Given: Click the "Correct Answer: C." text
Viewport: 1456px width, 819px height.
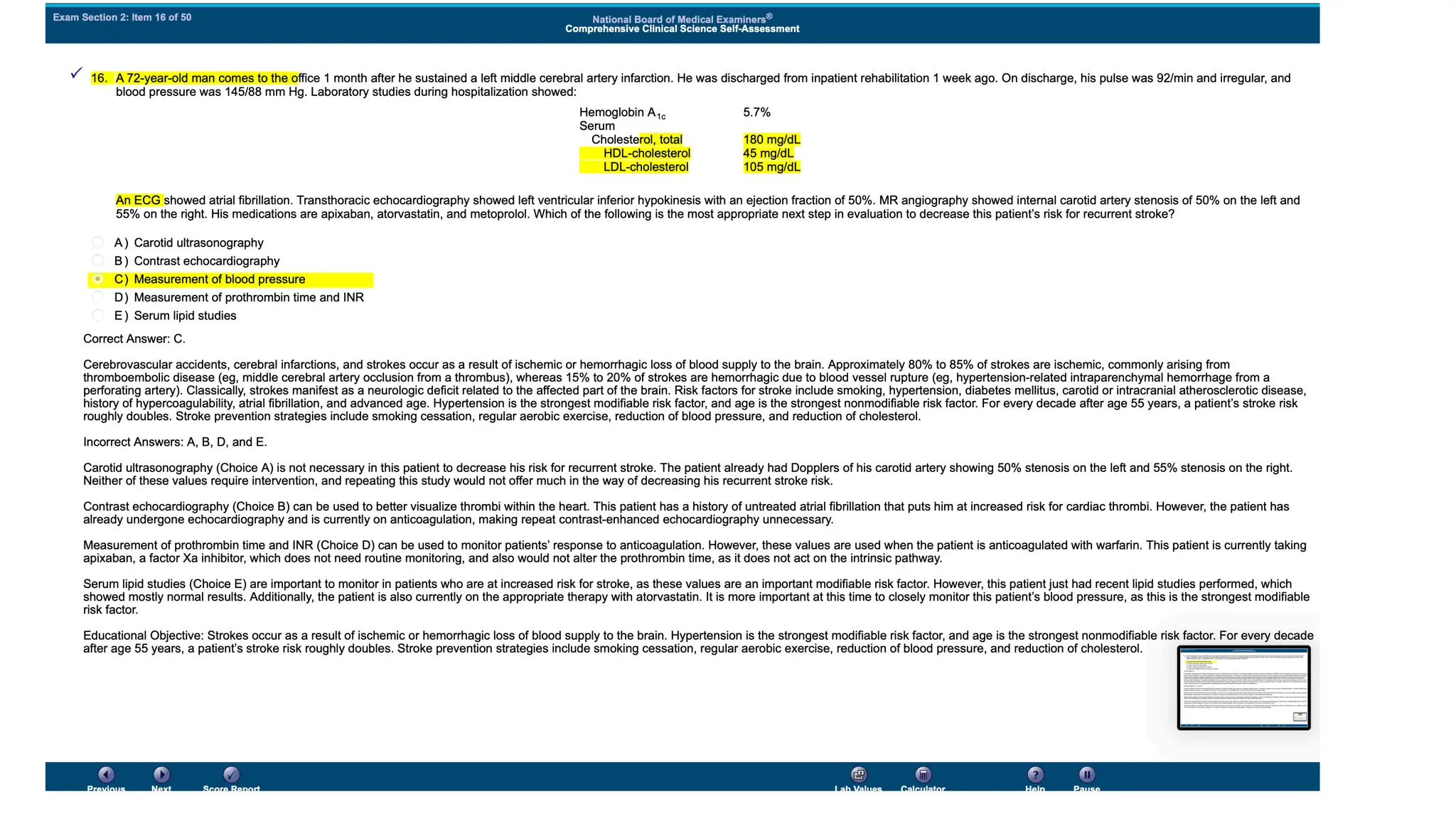Looking at the screenshot, I should tap(134, 339).
